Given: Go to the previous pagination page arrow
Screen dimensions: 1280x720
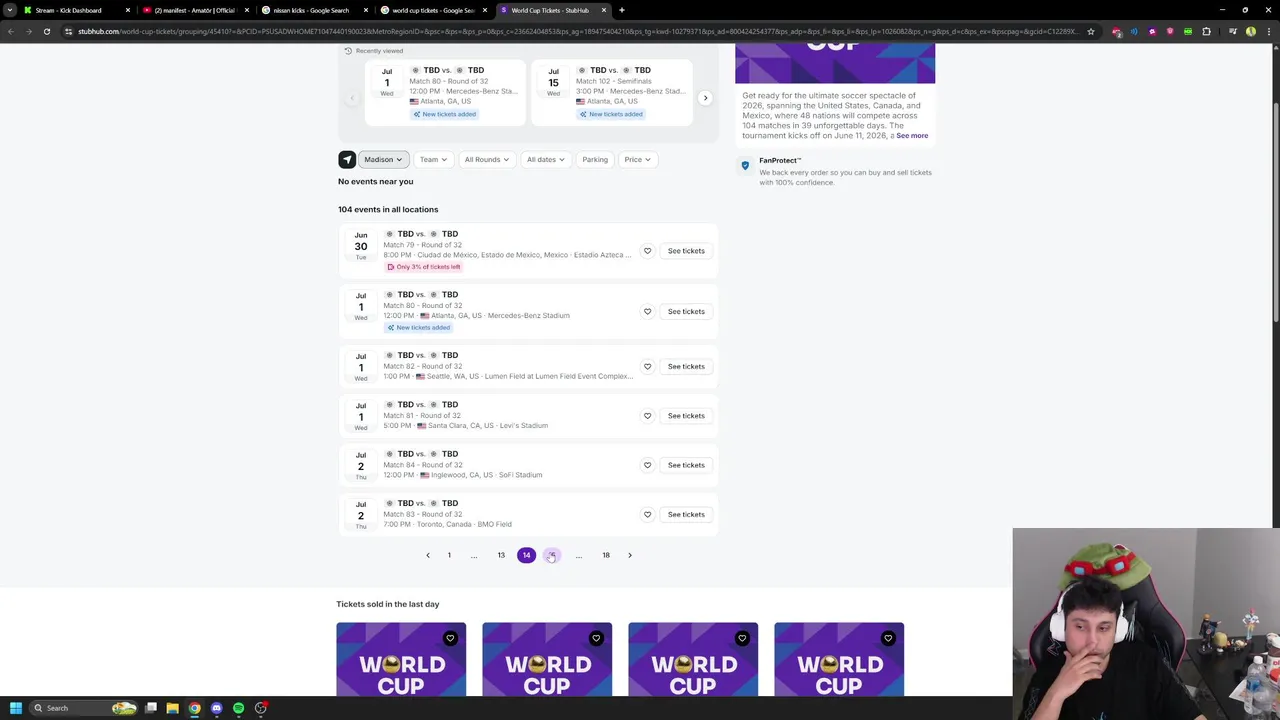Looking at the screenshot, I should click(x=428, y=555).
